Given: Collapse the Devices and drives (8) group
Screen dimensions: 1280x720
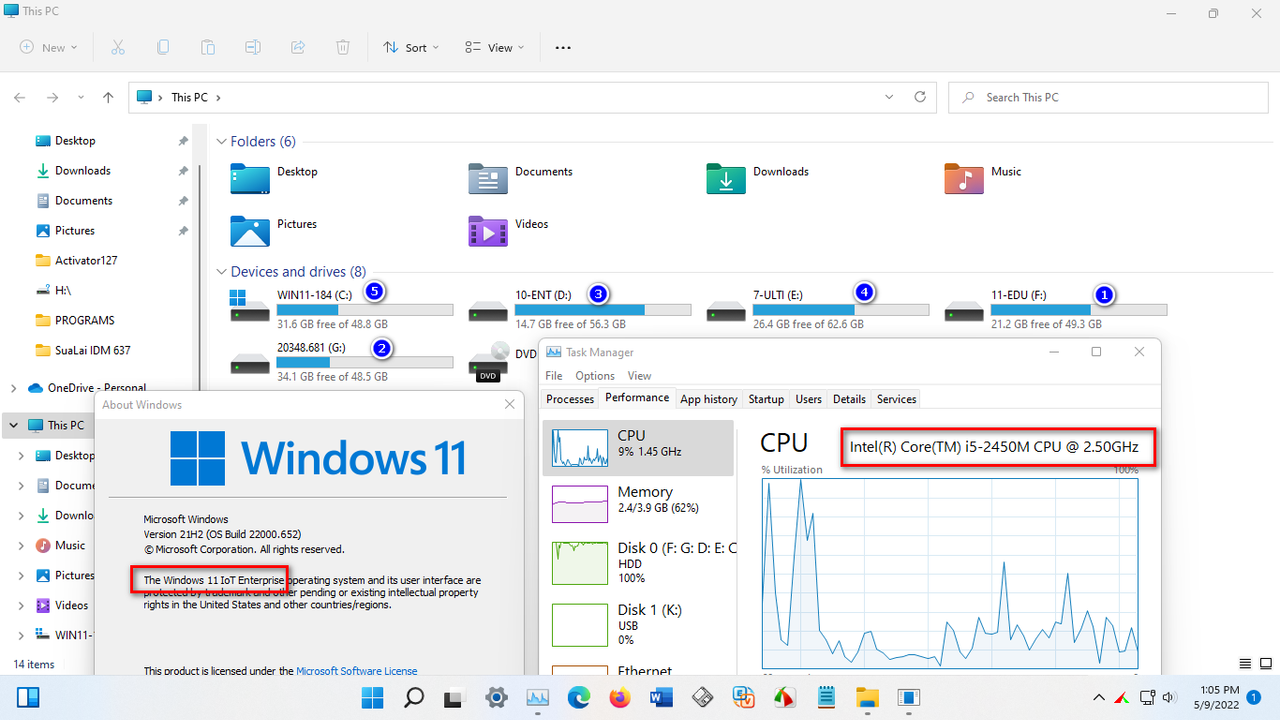Looking at the screenshot, I should tap(221, 272).
